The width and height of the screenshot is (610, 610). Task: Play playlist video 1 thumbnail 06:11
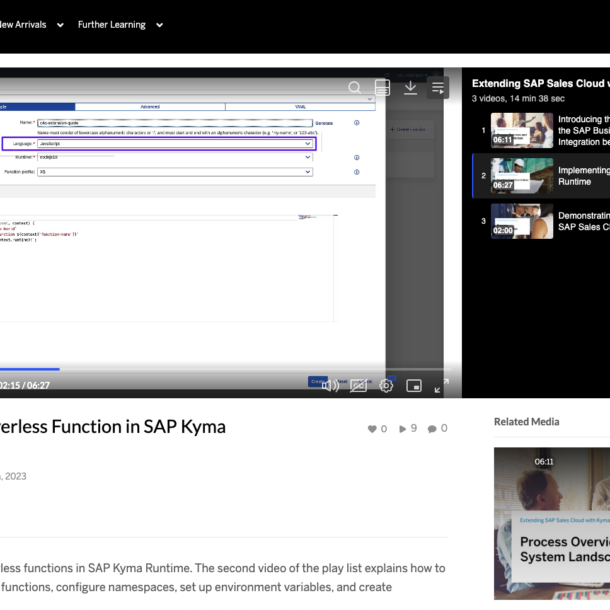pyautogui.click(x=522, y=130)
